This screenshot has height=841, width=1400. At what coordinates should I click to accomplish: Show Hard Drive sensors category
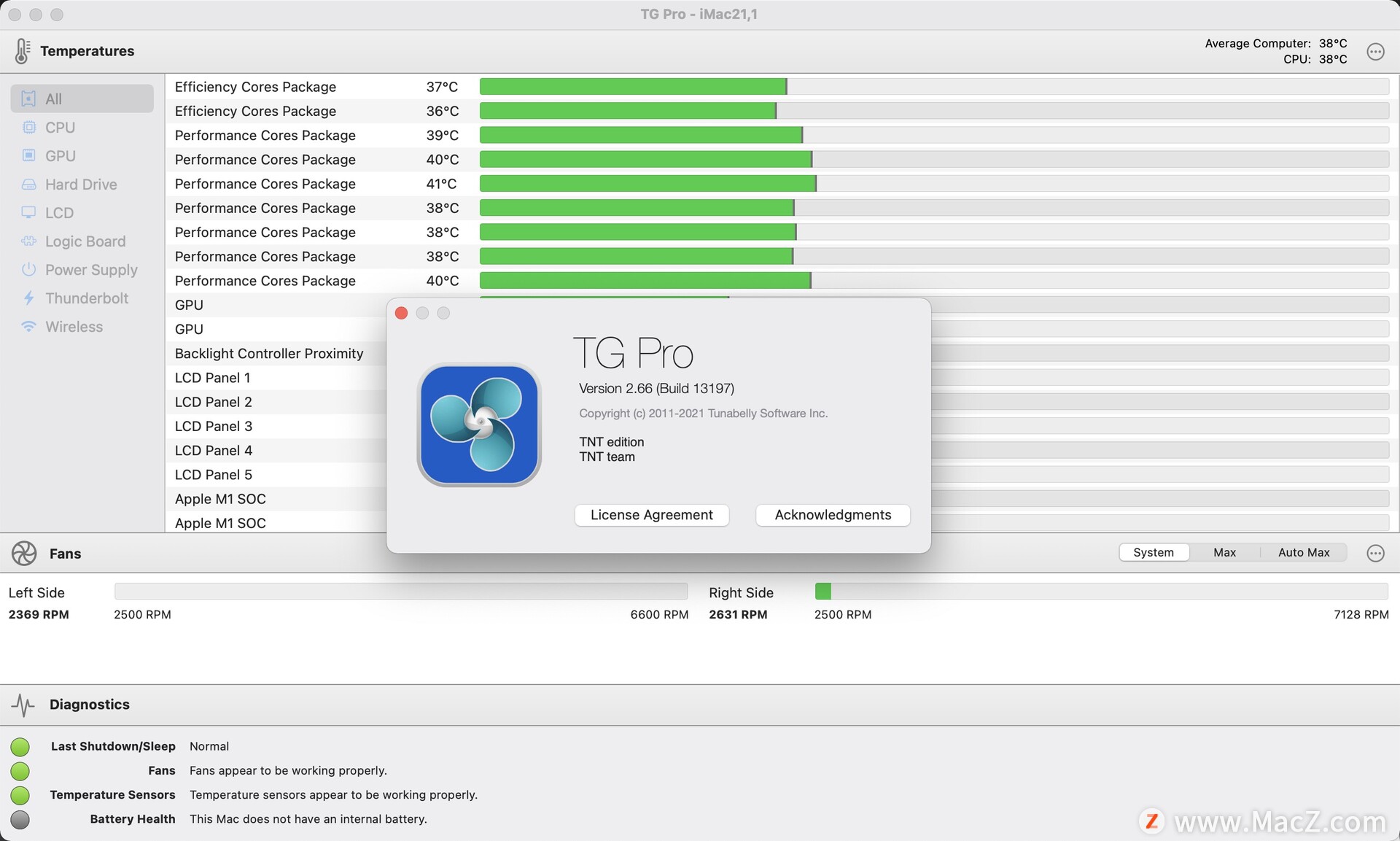click(x=82, y=184)
